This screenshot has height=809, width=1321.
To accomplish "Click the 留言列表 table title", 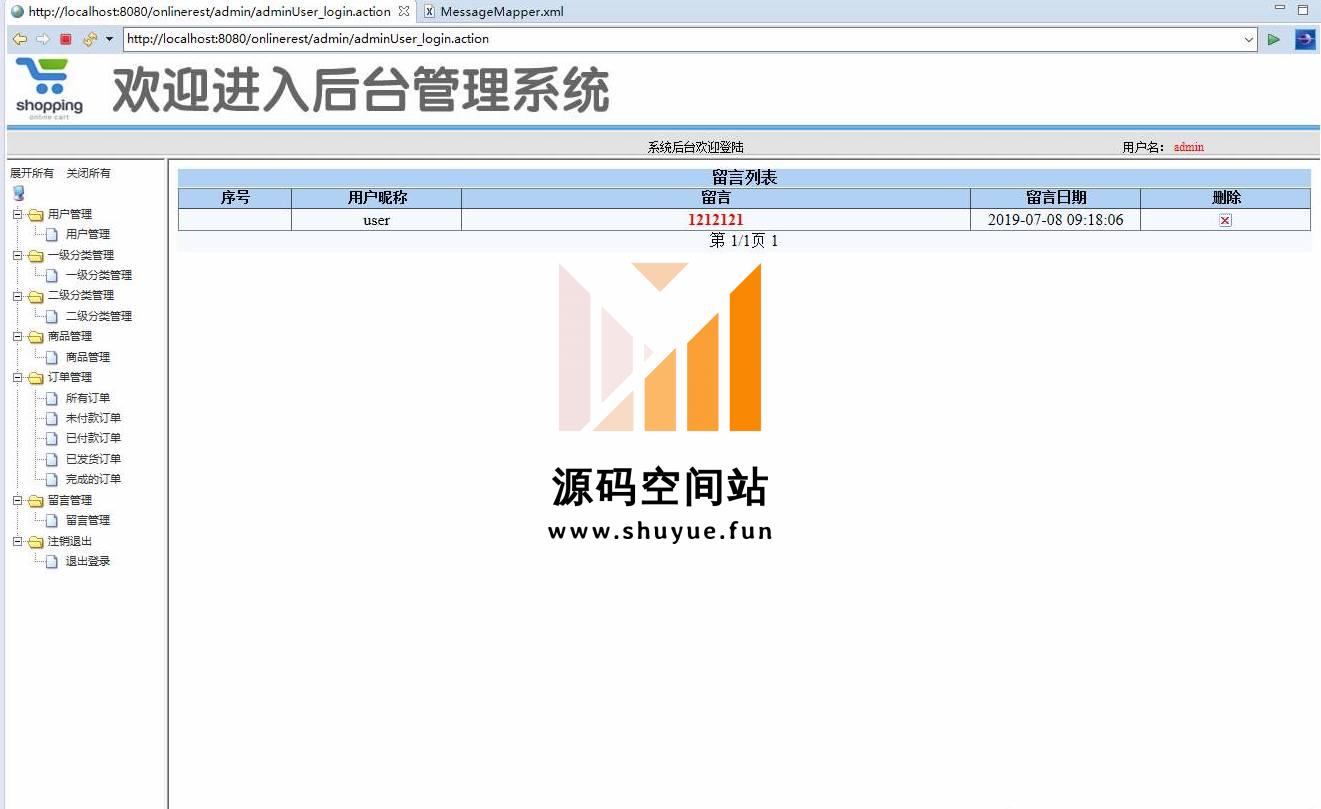I will click(x=744, y=178).
